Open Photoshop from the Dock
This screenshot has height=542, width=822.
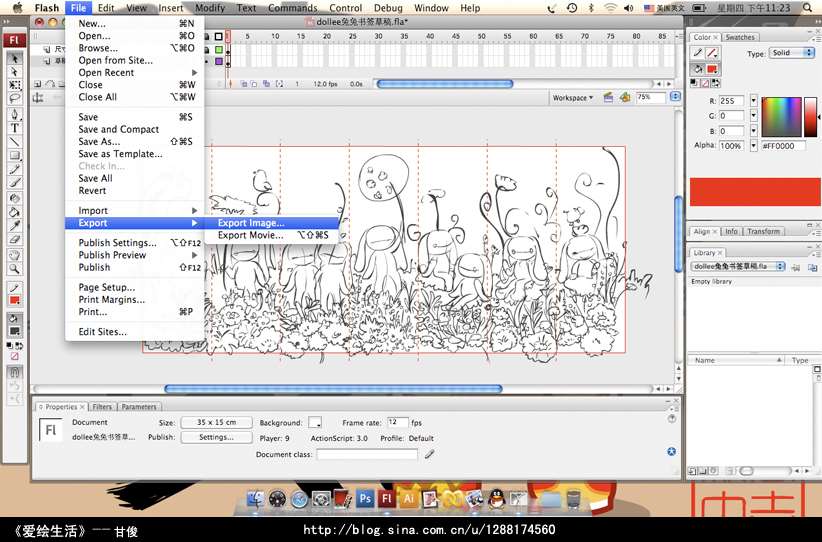[365, 498]
